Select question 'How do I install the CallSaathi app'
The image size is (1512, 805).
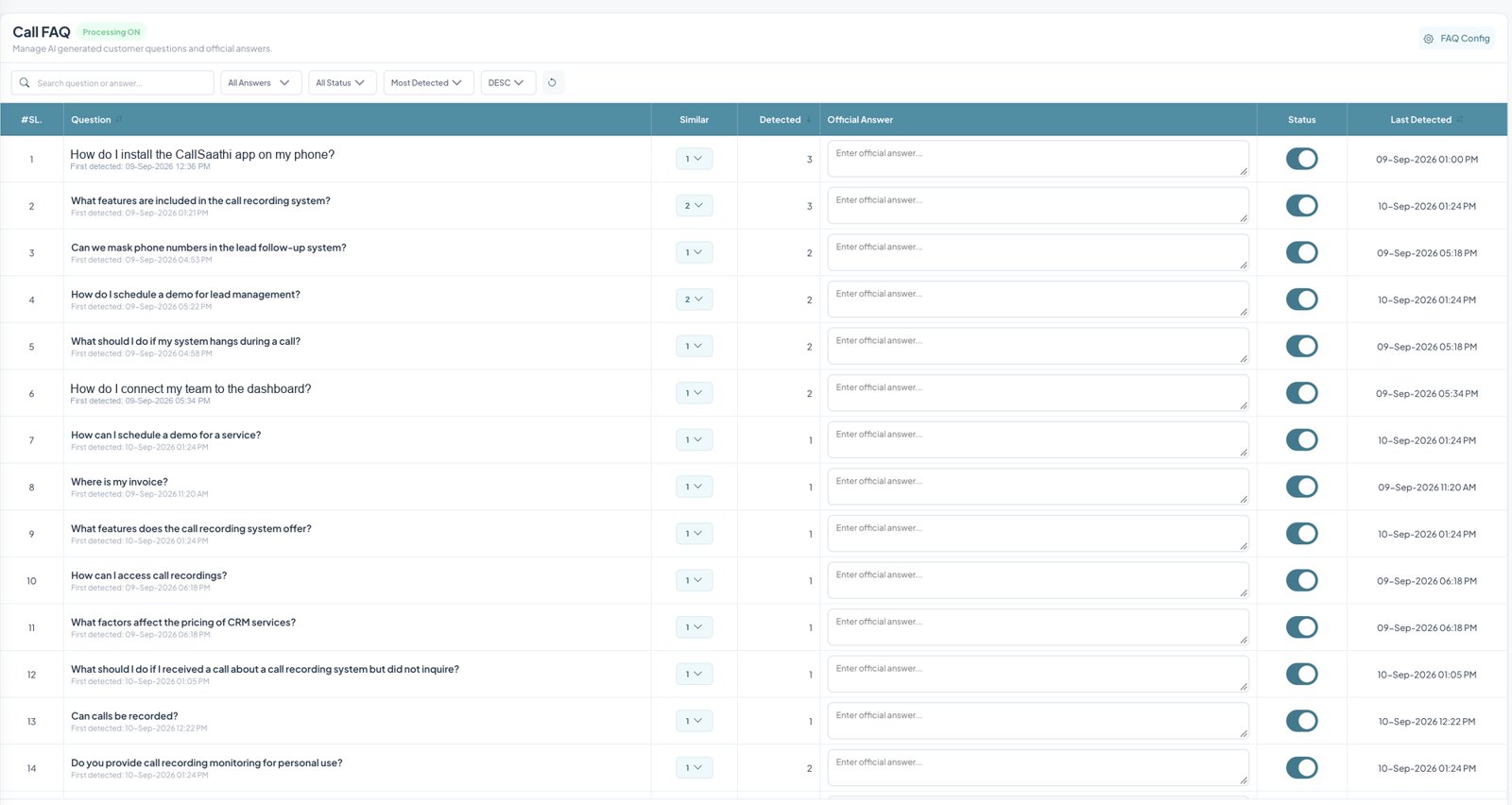[202, 154]
